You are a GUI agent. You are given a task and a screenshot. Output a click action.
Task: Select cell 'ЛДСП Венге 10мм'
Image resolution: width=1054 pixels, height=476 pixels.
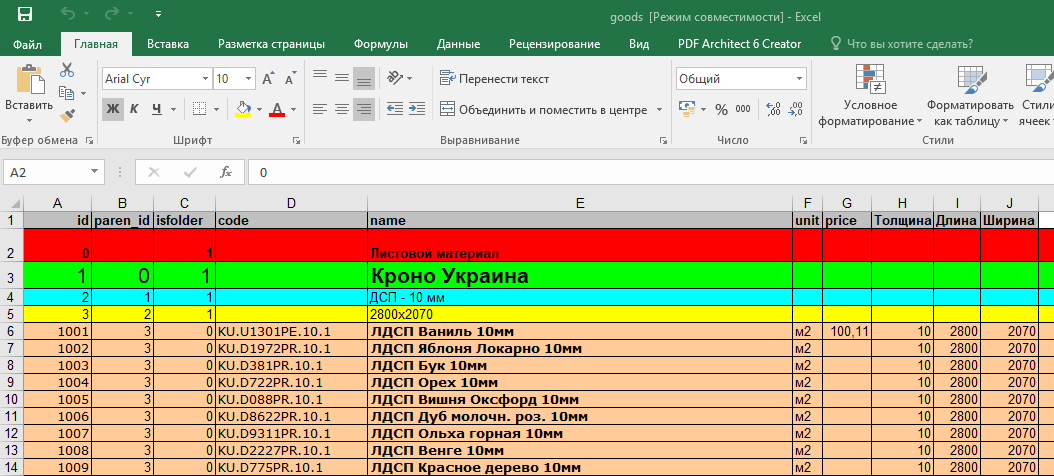580,450
